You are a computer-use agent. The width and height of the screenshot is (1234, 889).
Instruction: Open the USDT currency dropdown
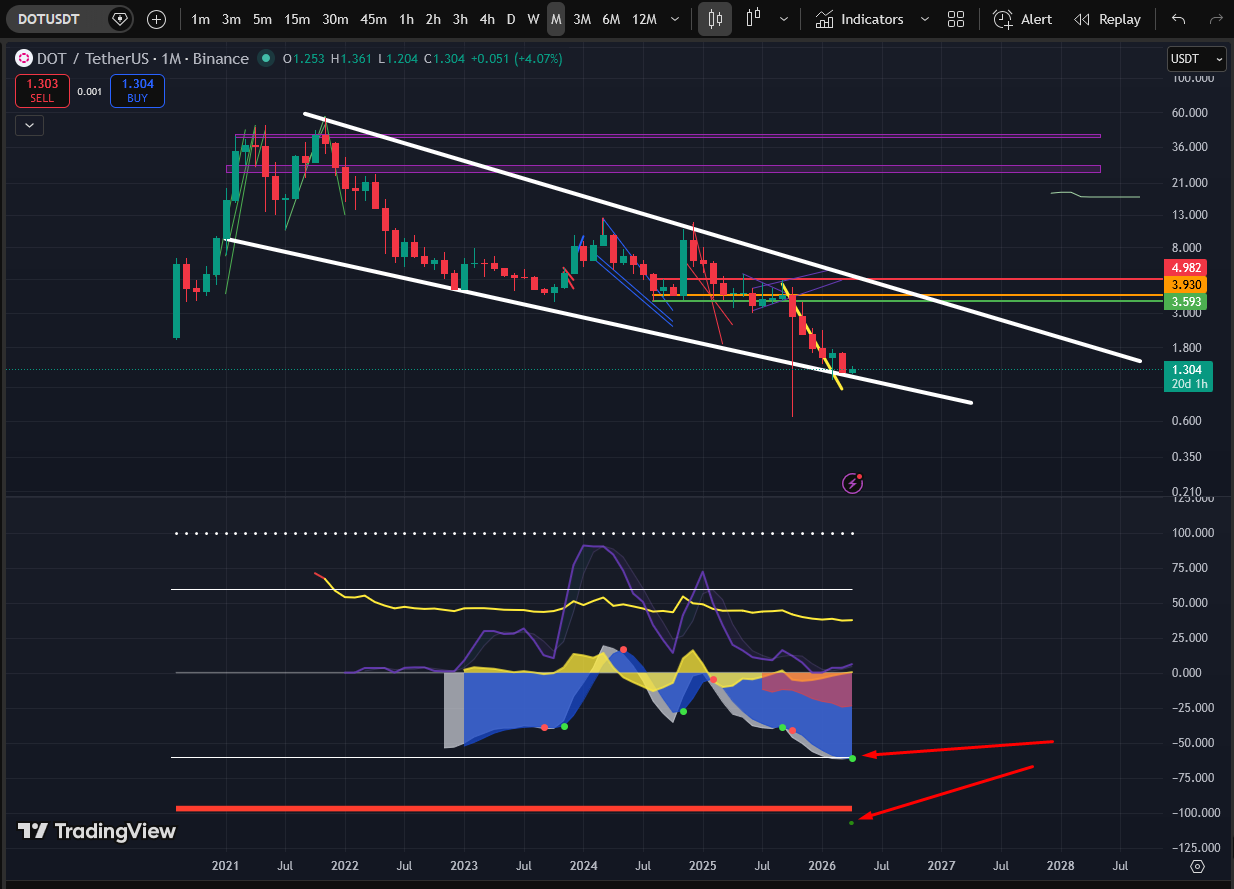pos(1196,59)
